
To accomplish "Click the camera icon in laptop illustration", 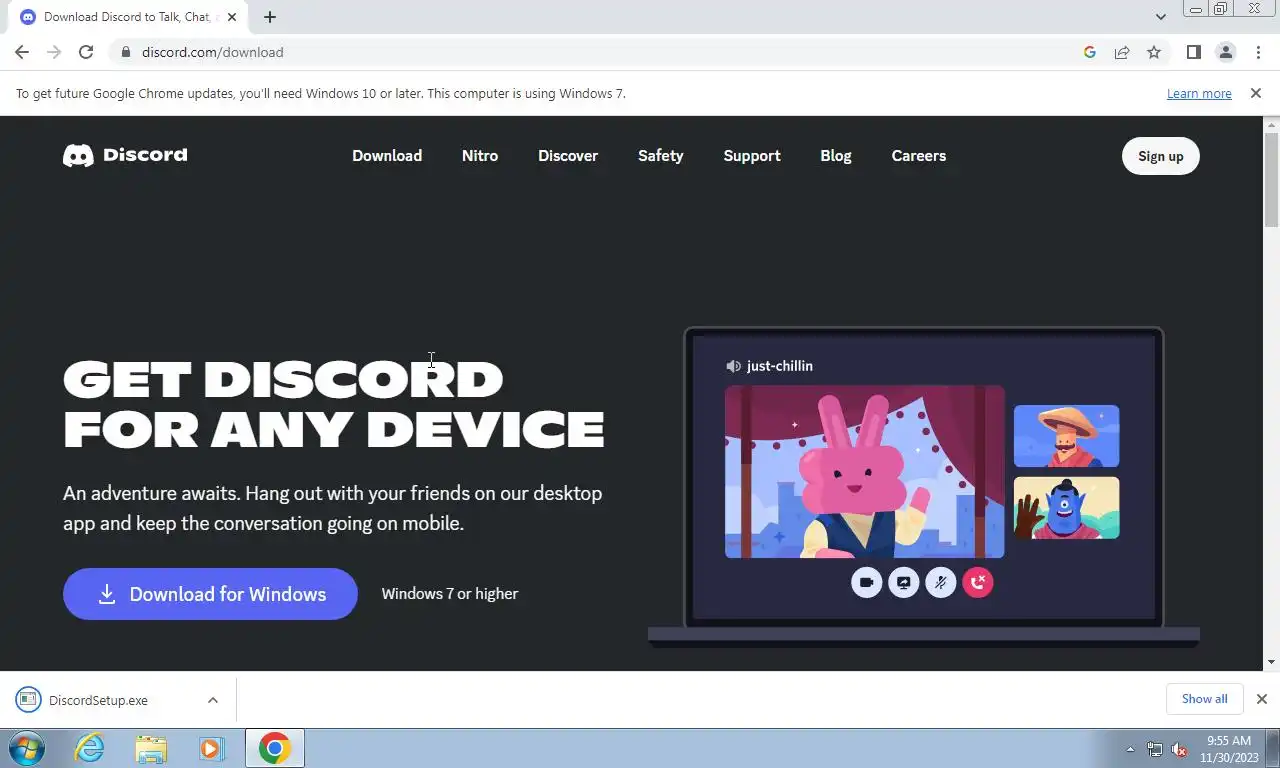I will (866, 582).
